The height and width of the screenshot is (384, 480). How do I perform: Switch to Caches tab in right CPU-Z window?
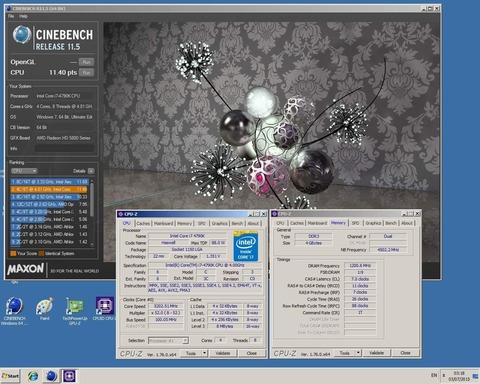coord(297,223)
